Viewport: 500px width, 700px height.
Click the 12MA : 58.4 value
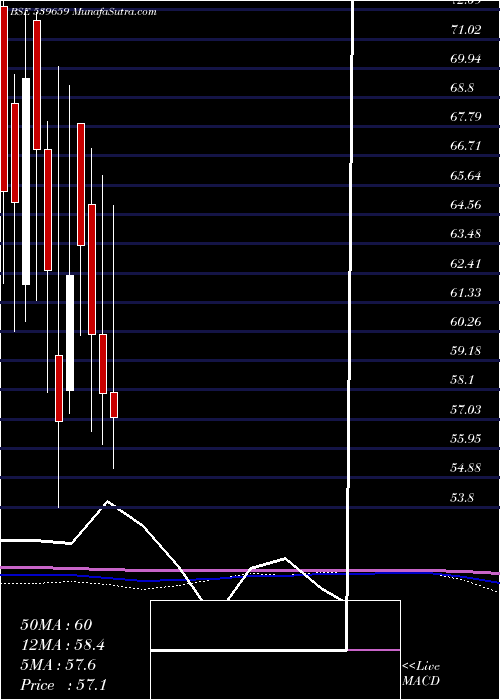pos(63,645)
